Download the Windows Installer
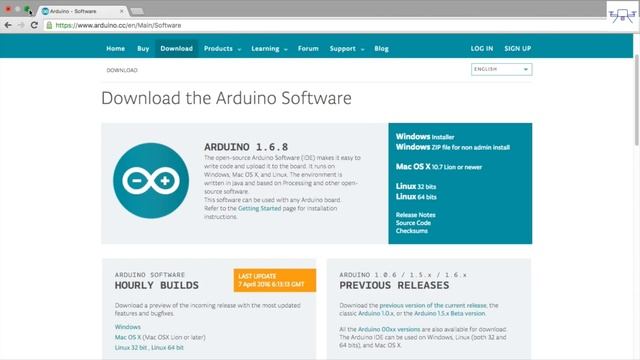The width and height of the screenshot is (640, 360). pos(425,137)
